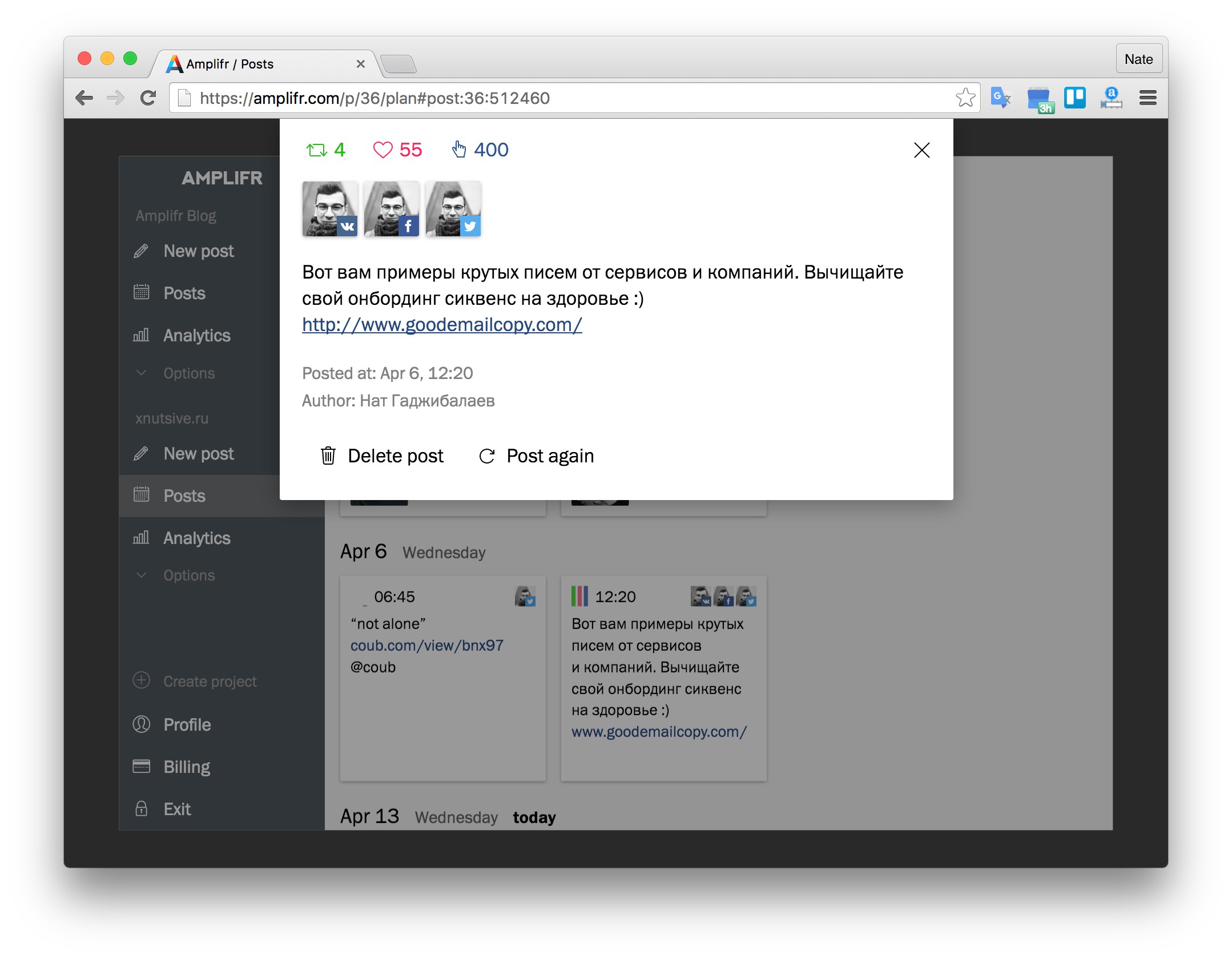
Task: Close the post detail popup
Action: pyautogui.click(x=921, y=150)
